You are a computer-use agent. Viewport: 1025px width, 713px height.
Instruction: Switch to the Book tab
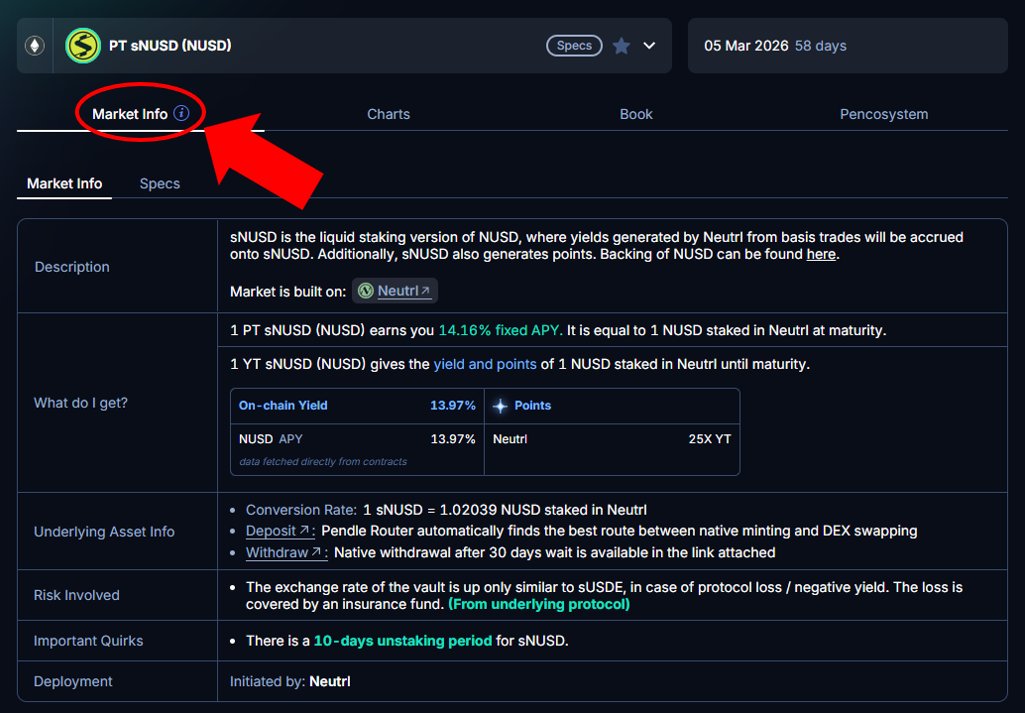click(636, 114)
